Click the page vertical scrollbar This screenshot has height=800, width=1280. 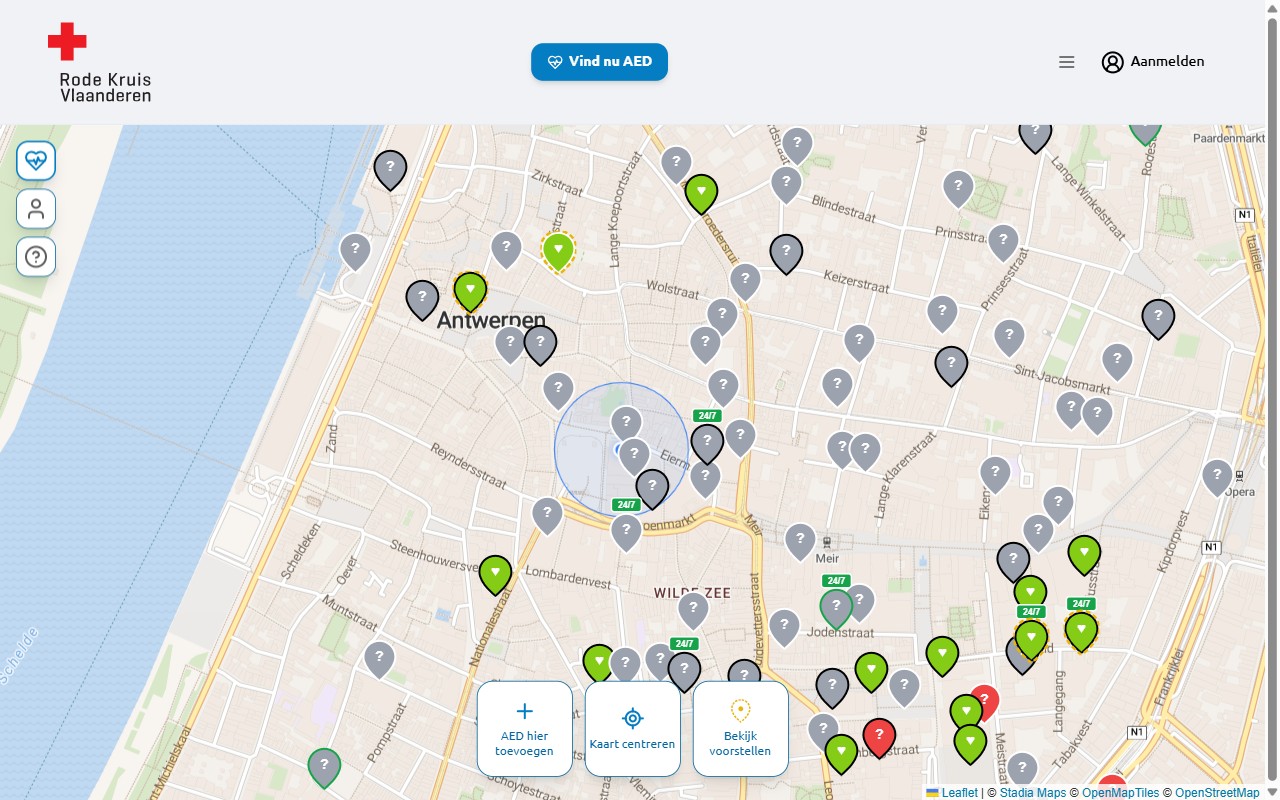coord(1272,400)
